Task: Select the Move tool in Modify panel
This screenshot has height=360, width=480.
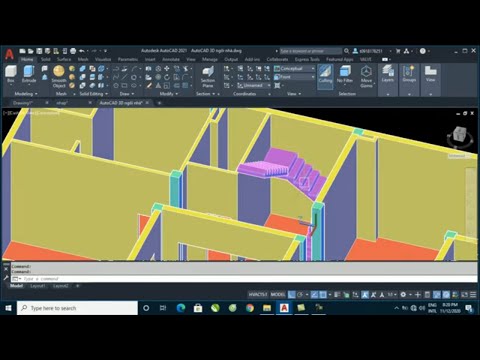Action: tap(167, 68)
